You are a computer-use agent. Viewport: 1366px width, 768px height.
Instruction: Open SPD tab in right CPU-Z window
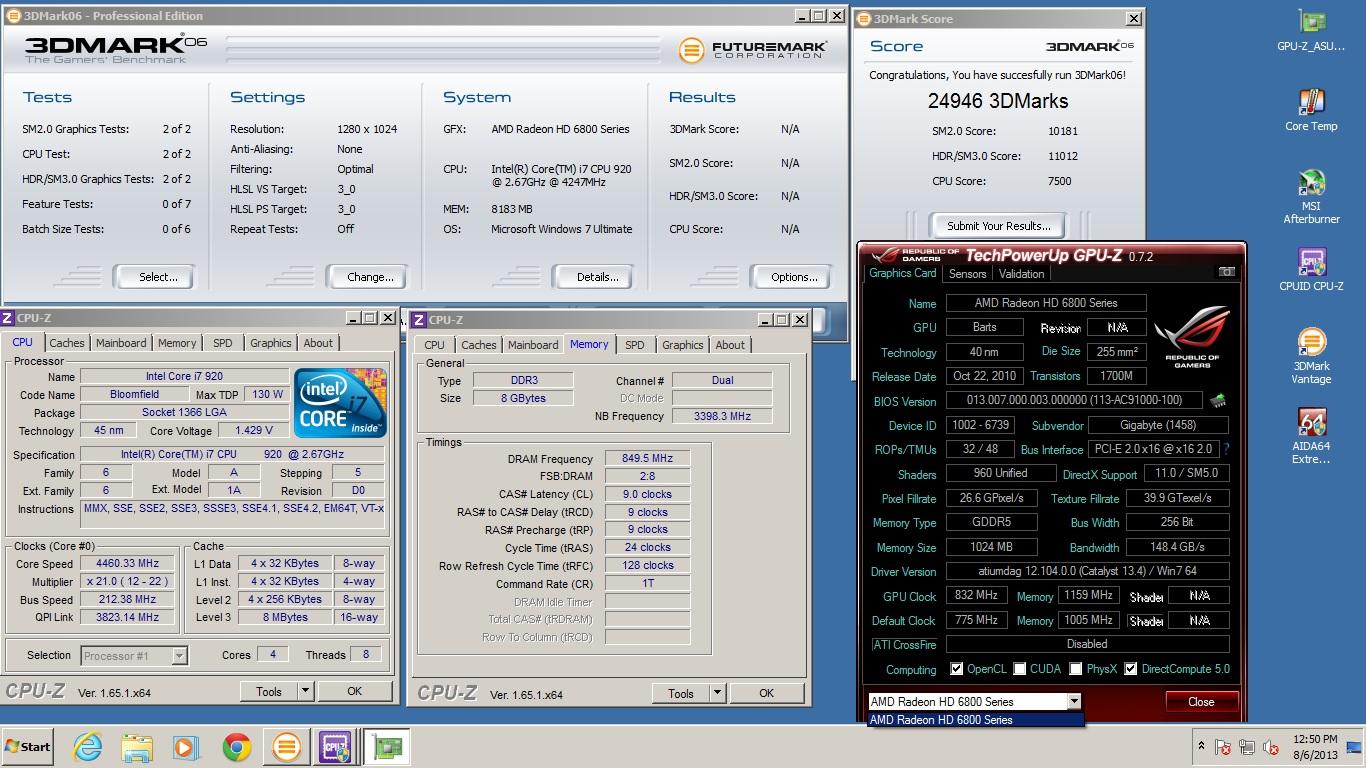635,345
